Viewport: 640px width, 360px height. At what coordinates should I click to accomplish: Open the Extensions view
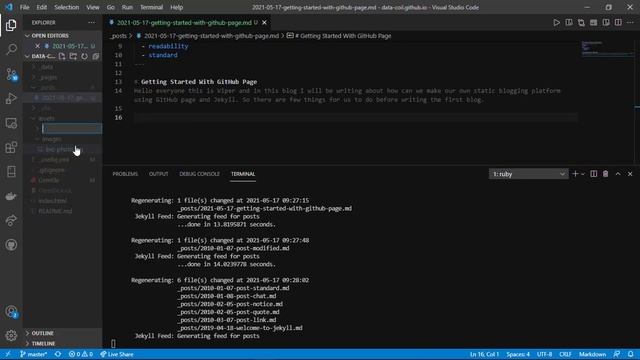click(x=11, y=147)
